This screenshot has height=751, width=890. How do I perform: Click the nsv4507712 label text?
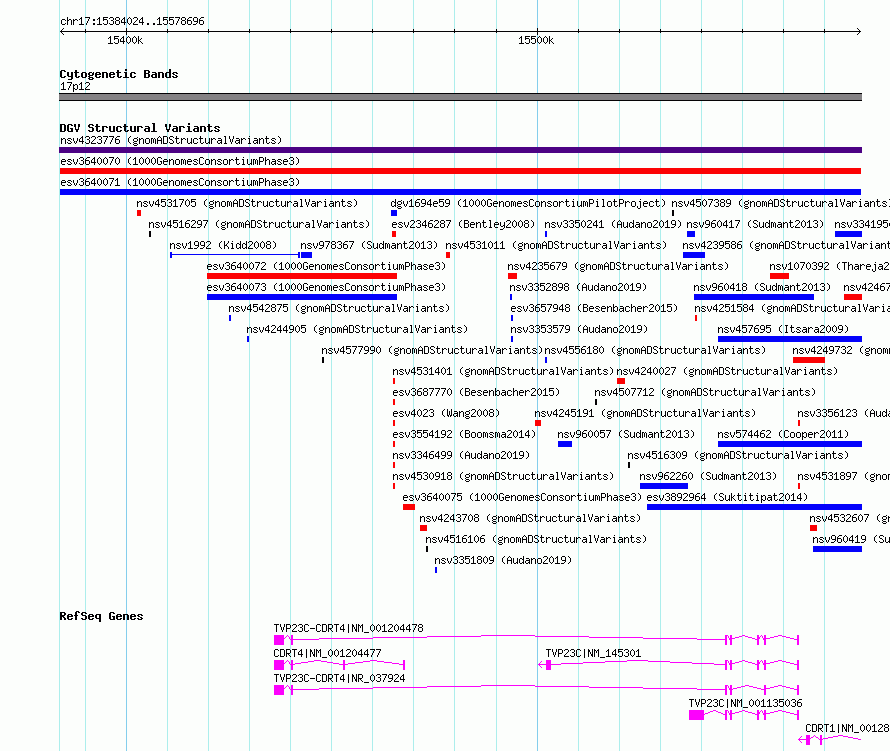tap(705, 392)
